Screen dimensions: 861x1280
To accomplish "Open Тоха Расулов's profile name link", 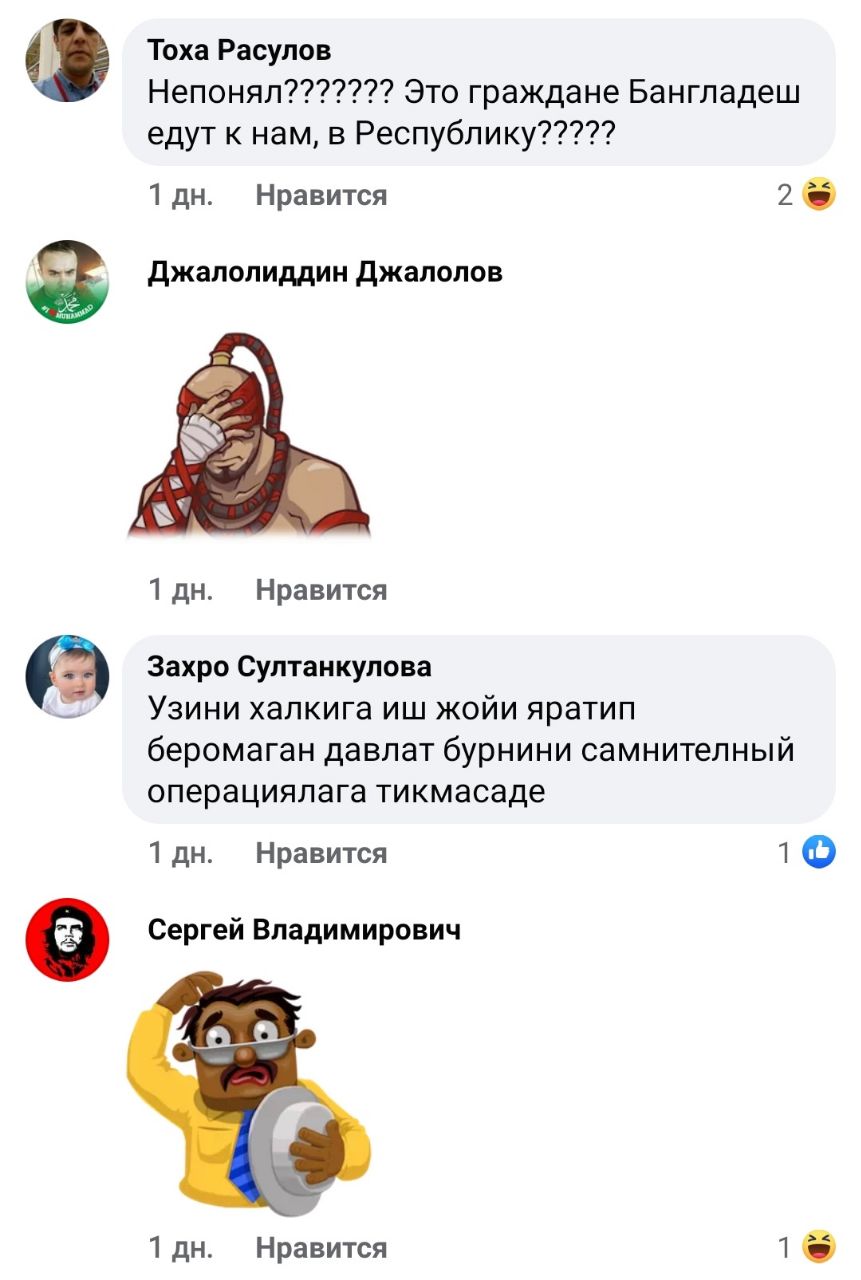I will pyautogui.click(x=239, y=49).
